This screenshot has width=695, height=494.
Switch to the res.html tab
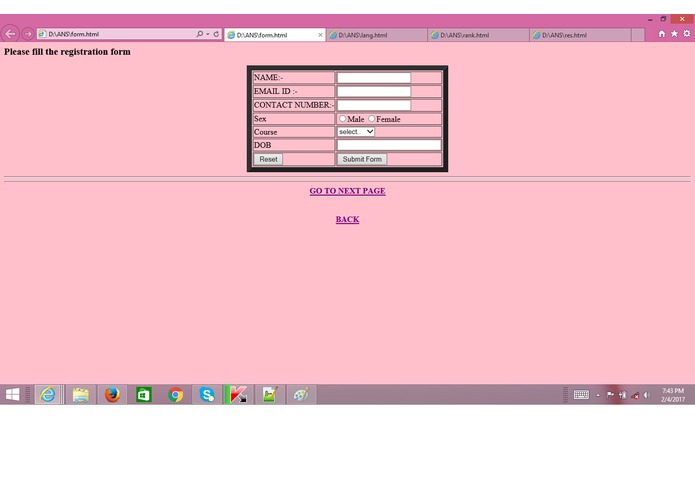pos(580,35)
